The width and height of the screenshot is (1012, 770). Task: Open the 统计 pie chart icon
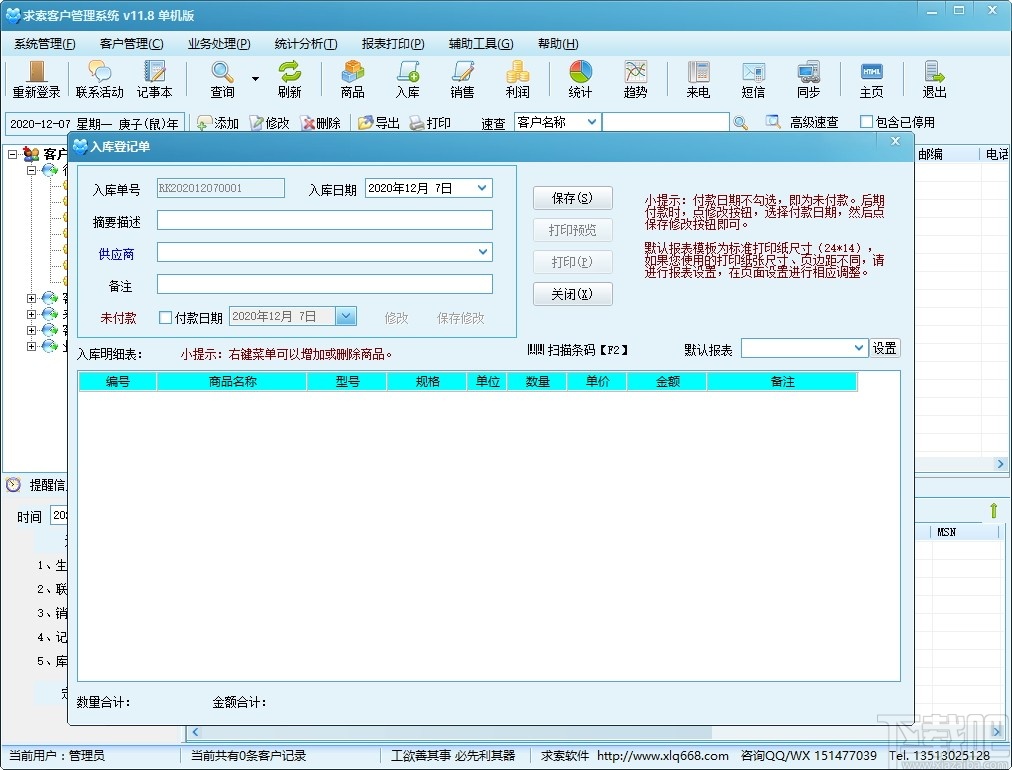click(x=580, y=79)
